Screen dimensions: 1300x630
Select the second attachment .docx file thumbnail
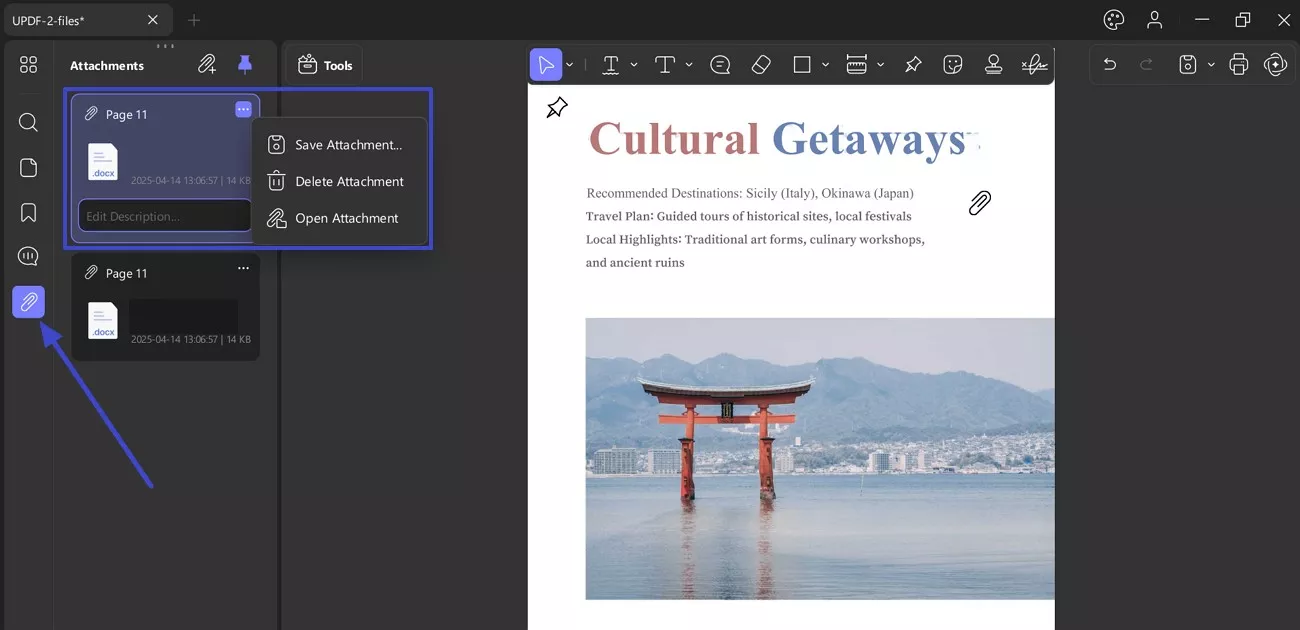[102, 320]
